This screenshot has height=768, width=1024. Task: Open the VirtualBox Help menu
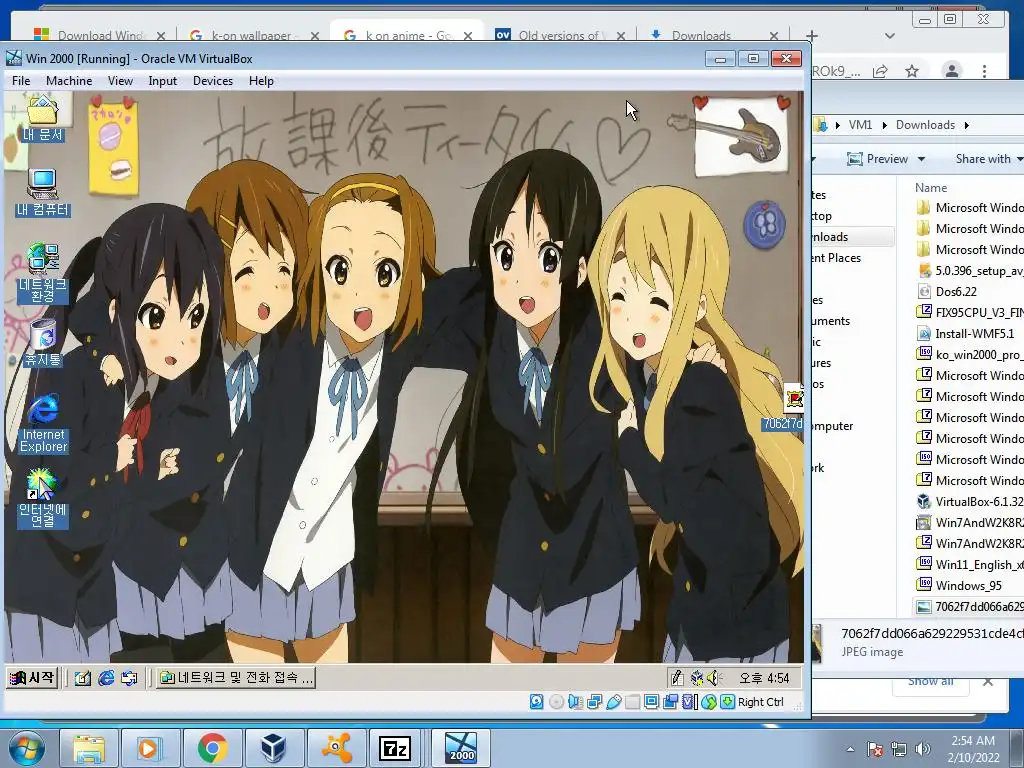click(261, 81)
